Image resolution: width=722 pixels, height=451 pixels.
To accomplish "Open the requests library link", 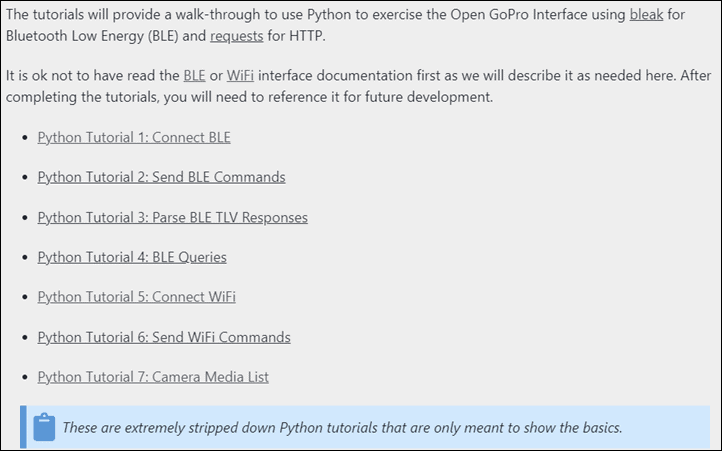I will tap(237, 36).
